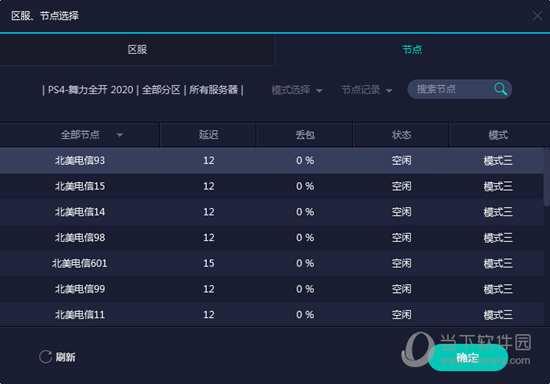Focus the 搜索节点 search field

(460, 89)
